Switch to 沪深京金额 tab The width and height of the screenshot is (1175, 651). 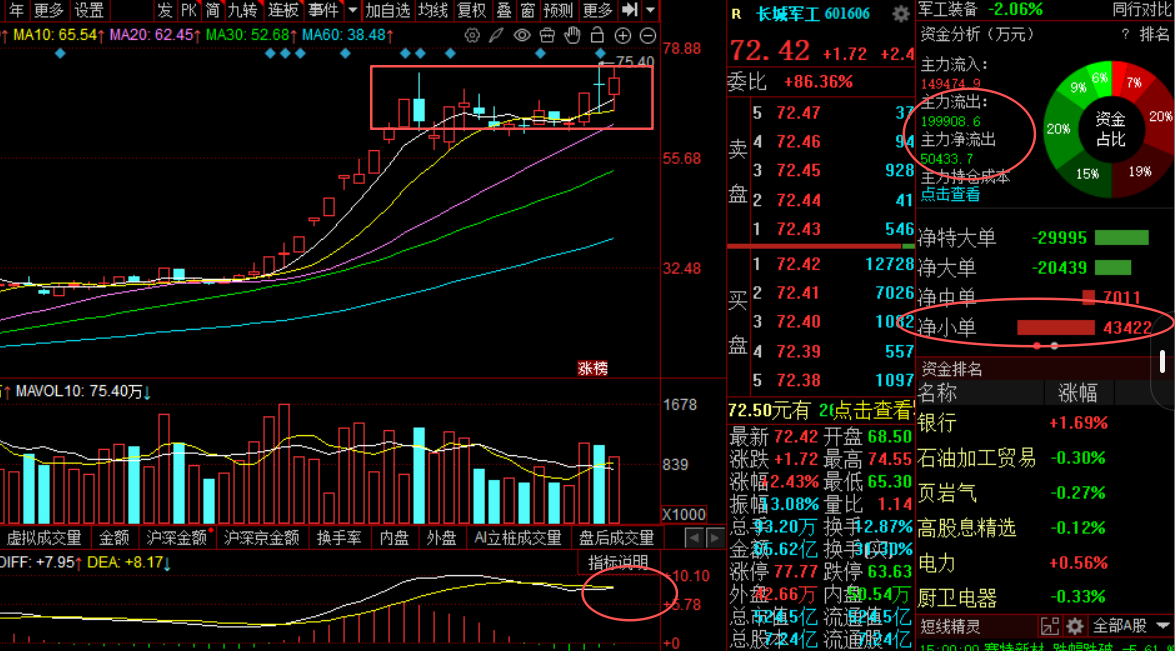(262, 538)
